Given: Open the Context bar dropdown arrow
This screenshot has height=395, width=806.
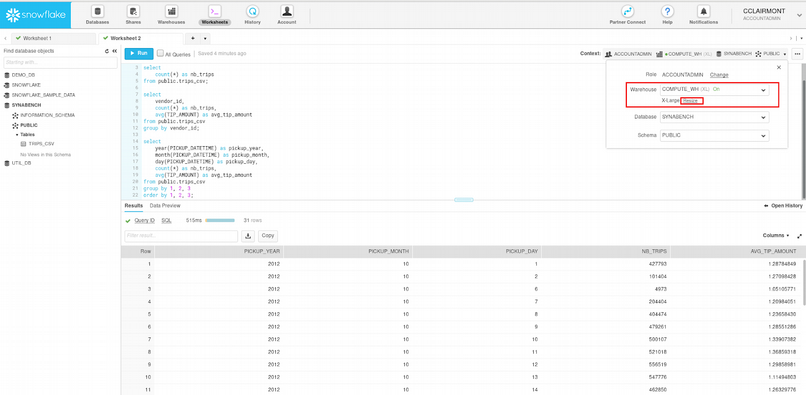Looking at the screenshot, I should point(785,54).
